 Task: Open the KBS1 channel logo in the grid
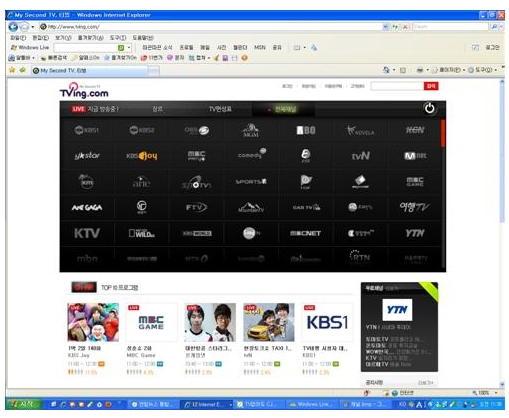coord(87,130)
